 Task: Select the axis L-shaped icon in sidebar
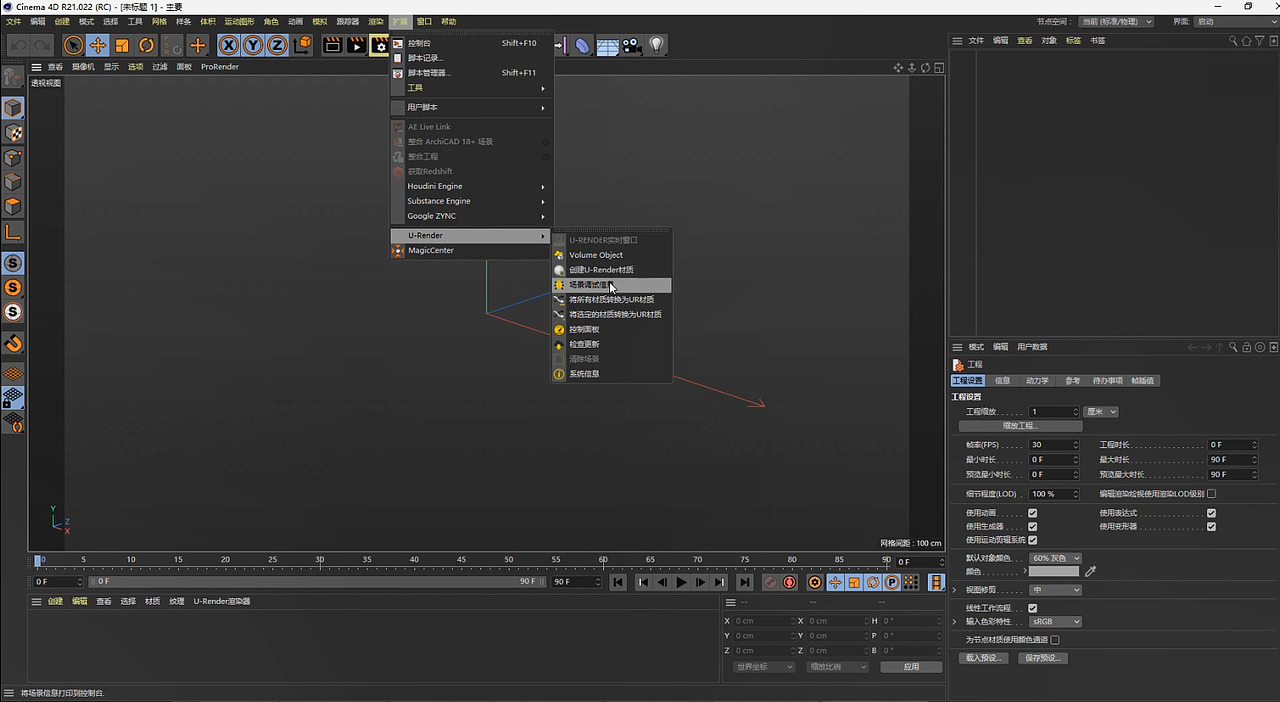13,232
